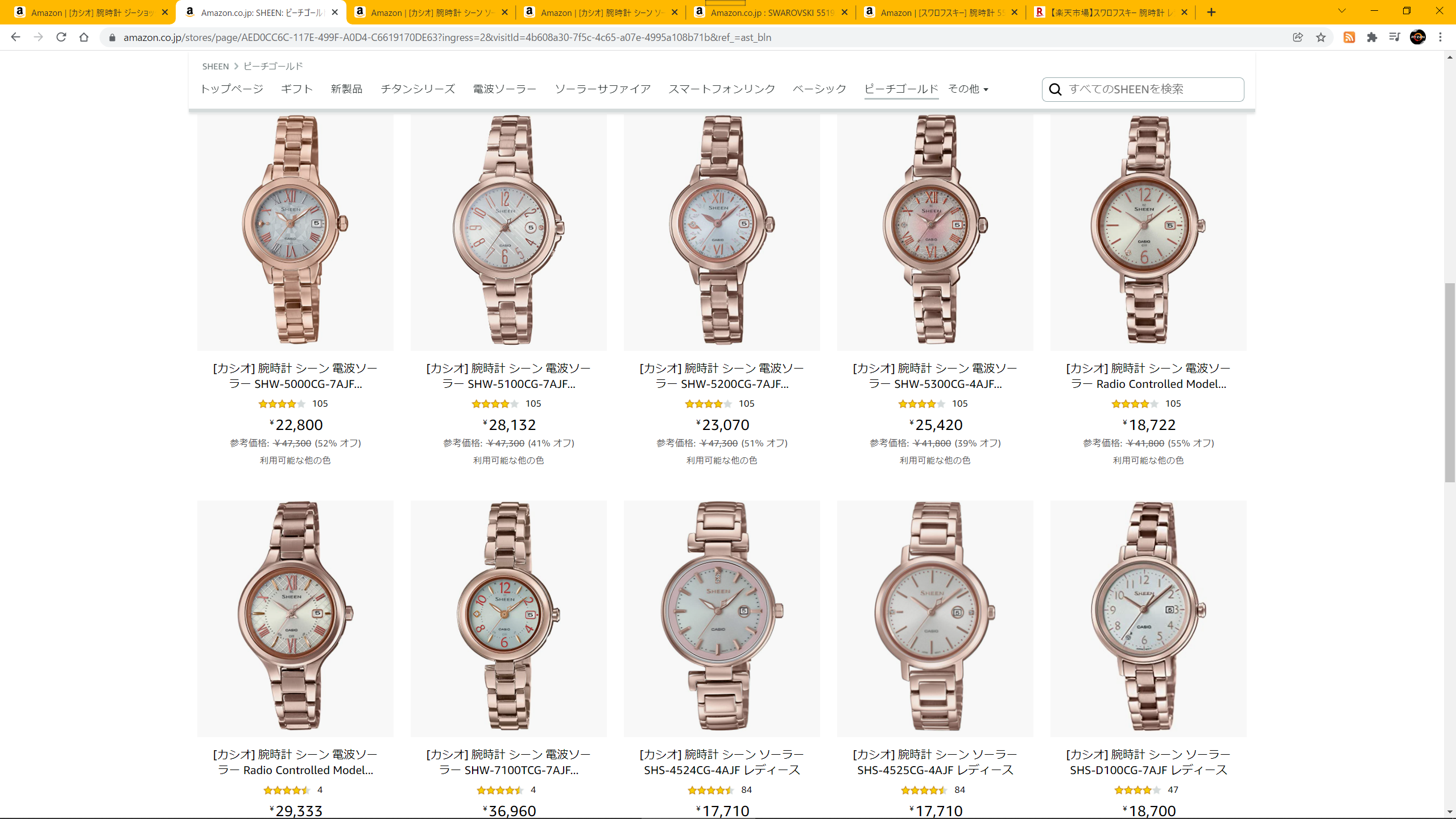Viewport: 1456px width, 819px height.
Task: Switch to the Amazon [スワロフスキー] 腕時計 tab
Action: click(941, 12)
